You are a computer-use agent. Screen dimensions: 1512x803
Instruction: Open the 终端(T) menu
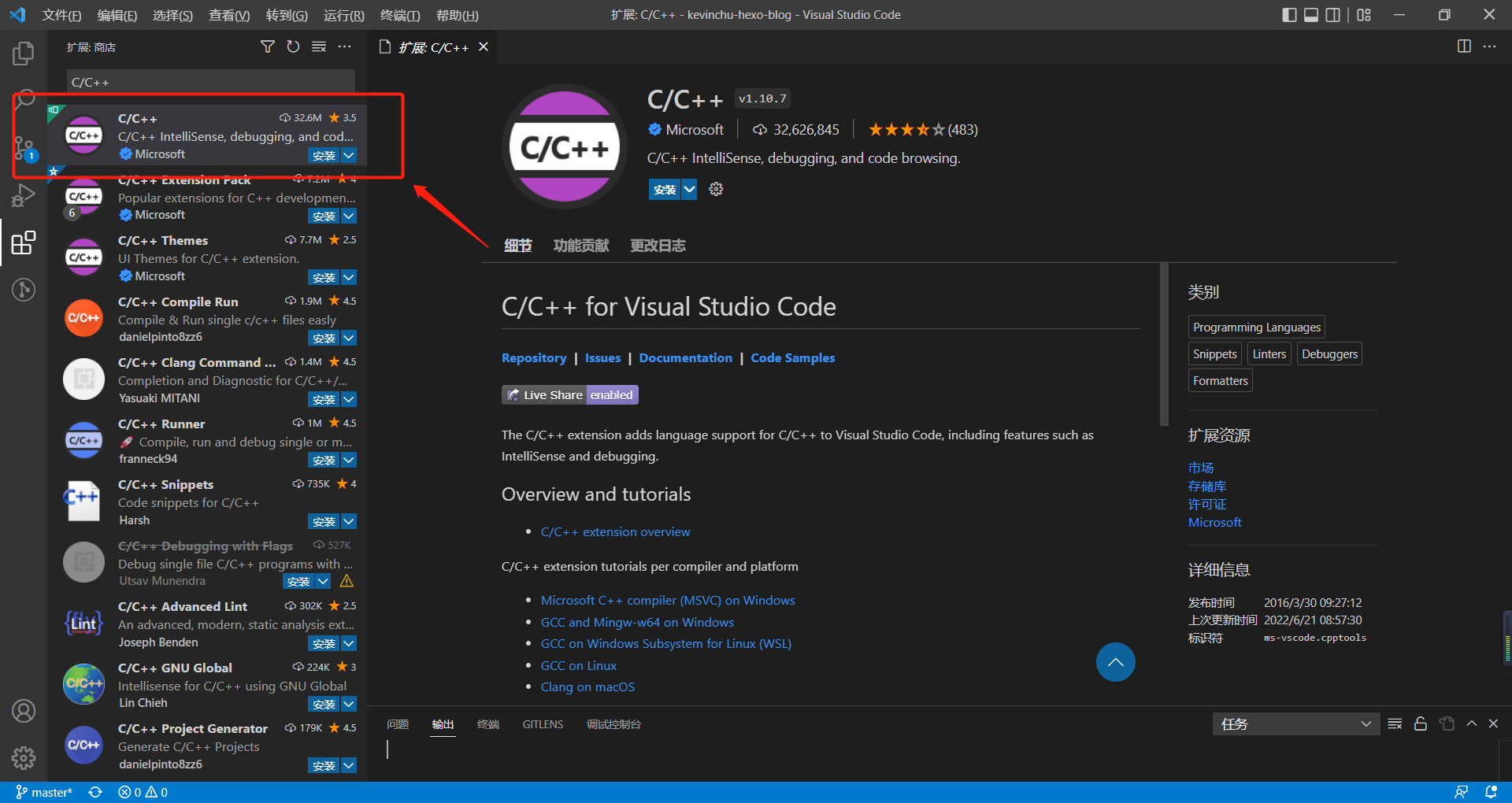point(400,15)
